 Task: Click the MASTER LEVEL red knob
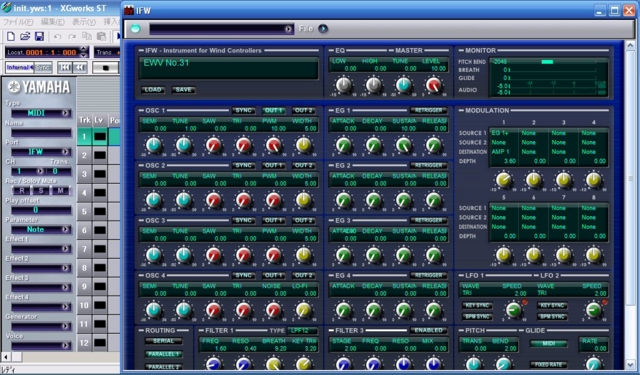click(433, 85)
